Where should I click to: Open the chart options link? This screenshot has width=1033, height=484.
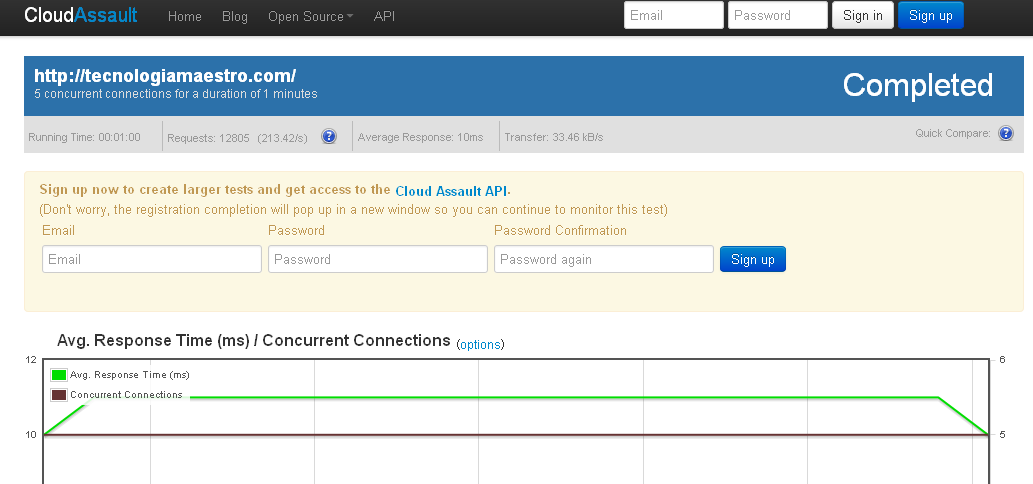480,344
